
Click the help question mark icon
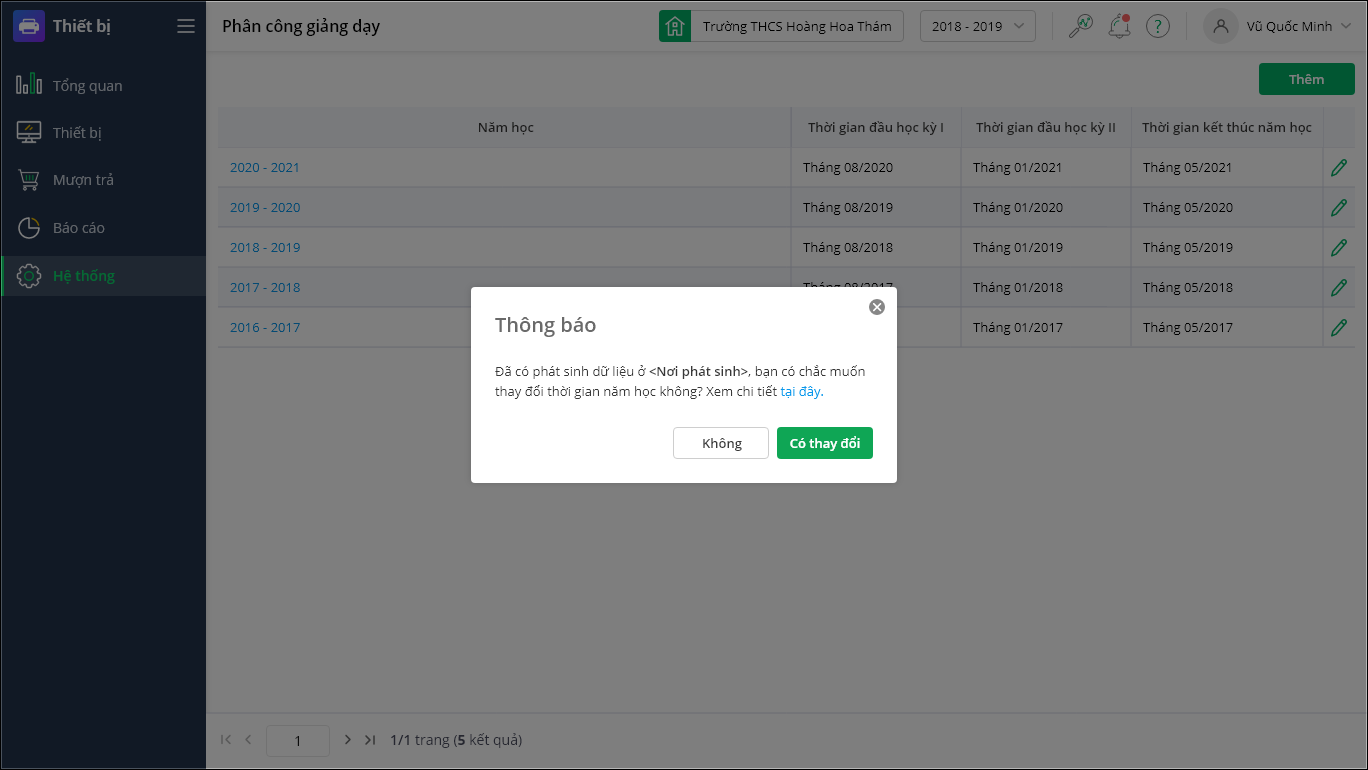(1157, 26)
